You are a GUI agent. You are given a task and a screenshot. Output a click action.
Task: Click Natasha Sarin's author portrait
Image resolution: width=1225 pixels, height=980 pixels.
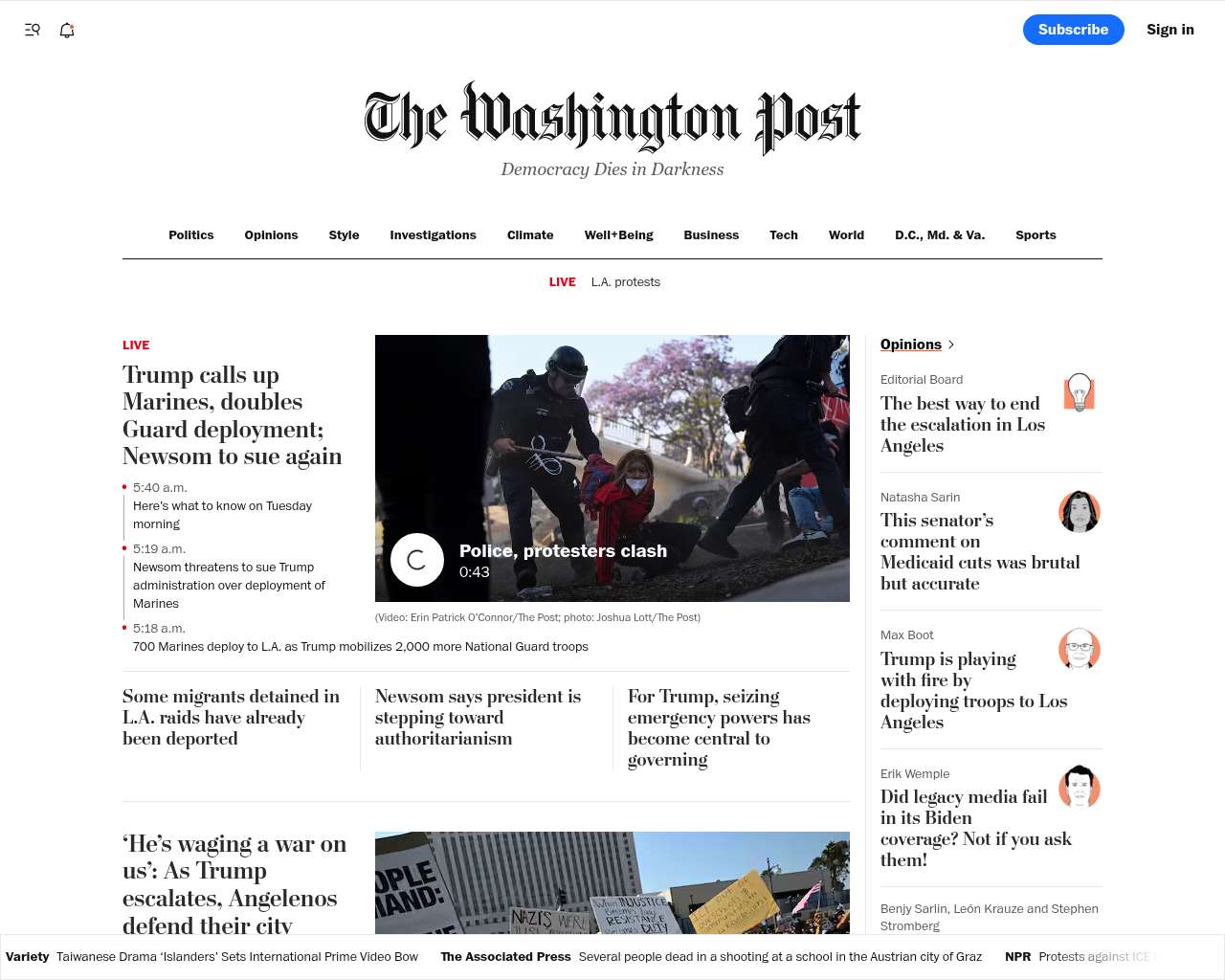[x=1080, y=511]
